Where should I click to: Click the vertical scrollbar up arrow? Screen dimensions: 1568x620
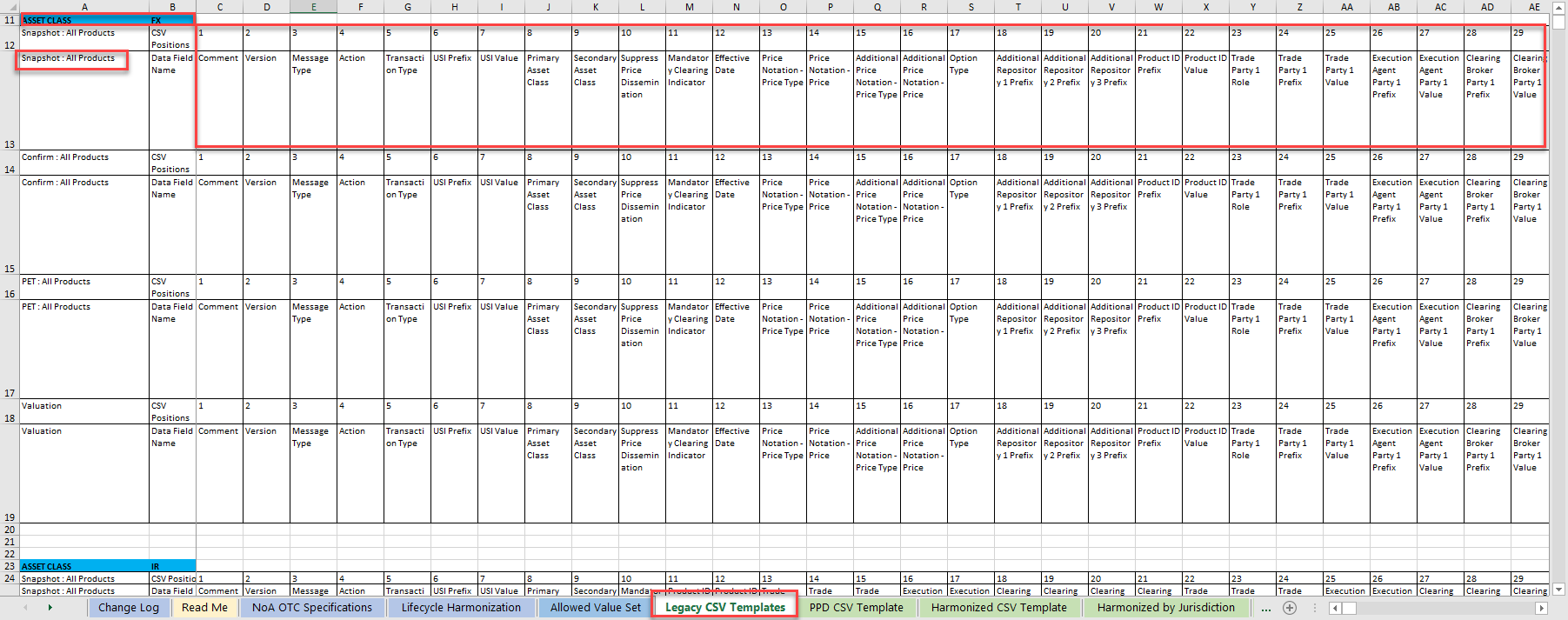pyautogui.click(x=1558, y=6)
